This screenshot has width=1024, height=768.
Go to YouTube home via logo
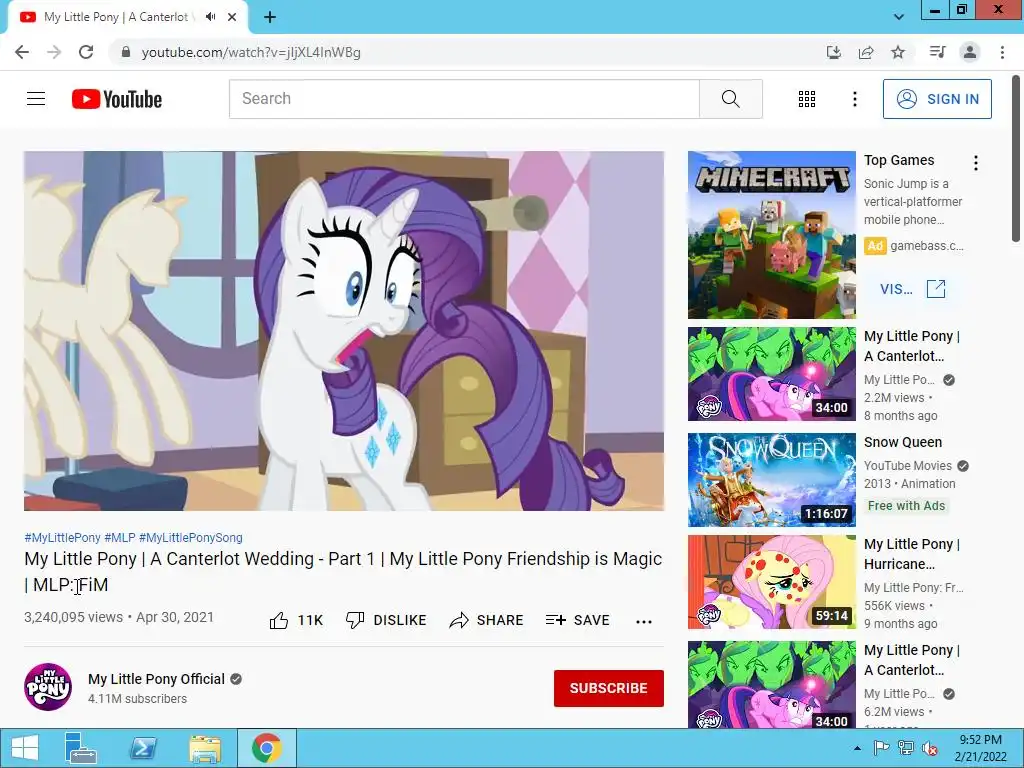click(x=117, y=99)
